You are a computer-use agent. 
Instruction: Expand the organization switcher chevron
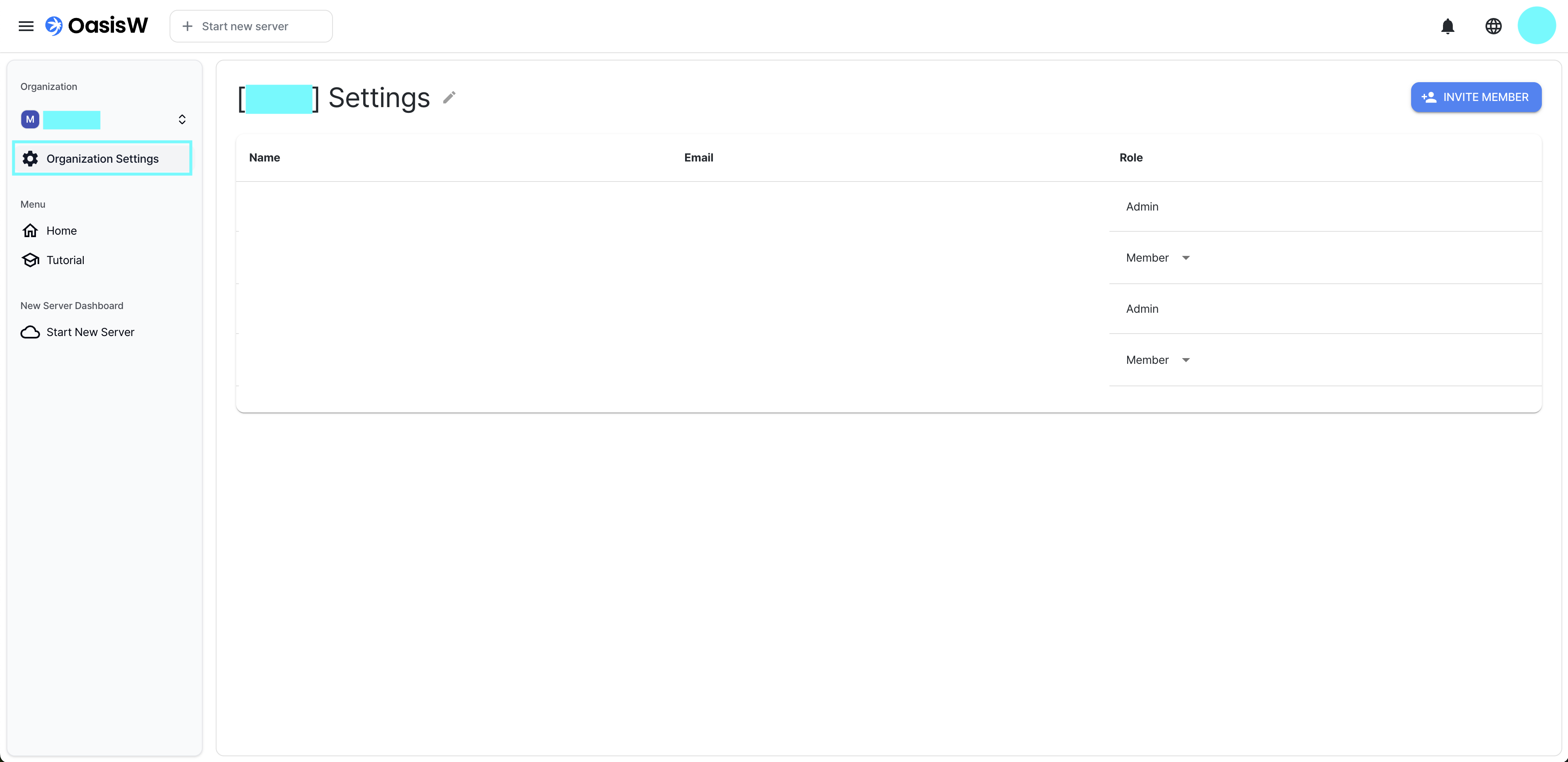pos(181,119)
